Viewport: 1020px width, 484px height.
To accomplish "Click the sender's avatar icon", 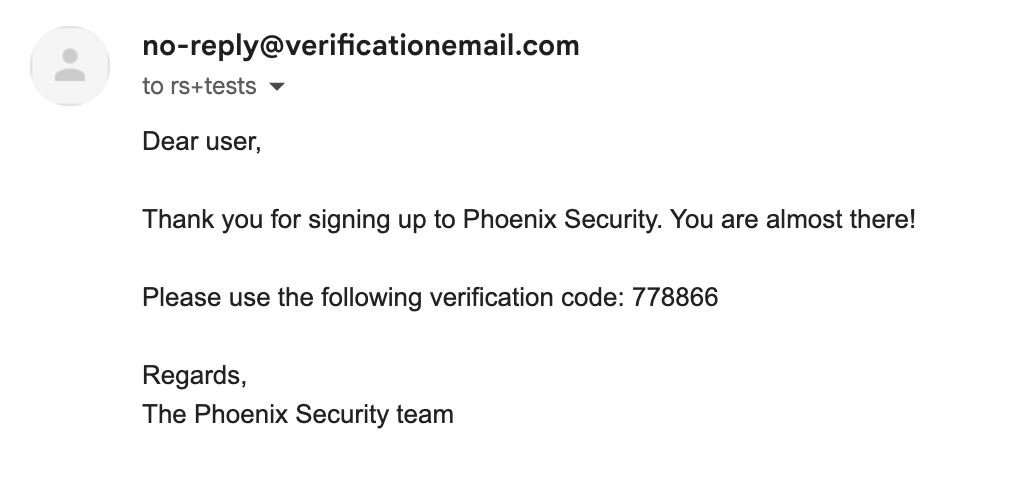I will click(x=69, y=66).
